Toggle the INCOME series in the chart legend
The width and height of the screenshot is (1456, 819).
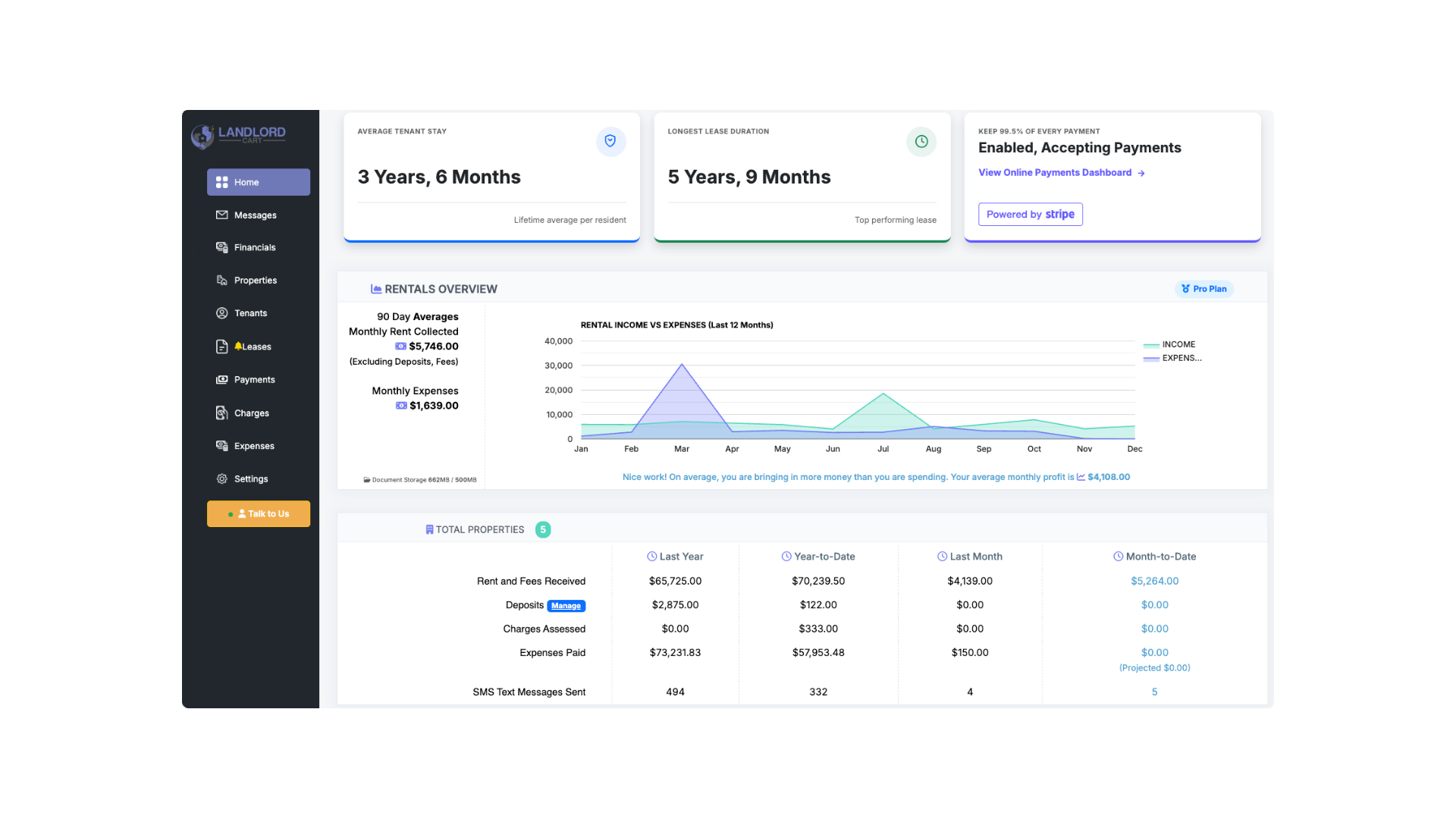click(x=1169, y=344)
